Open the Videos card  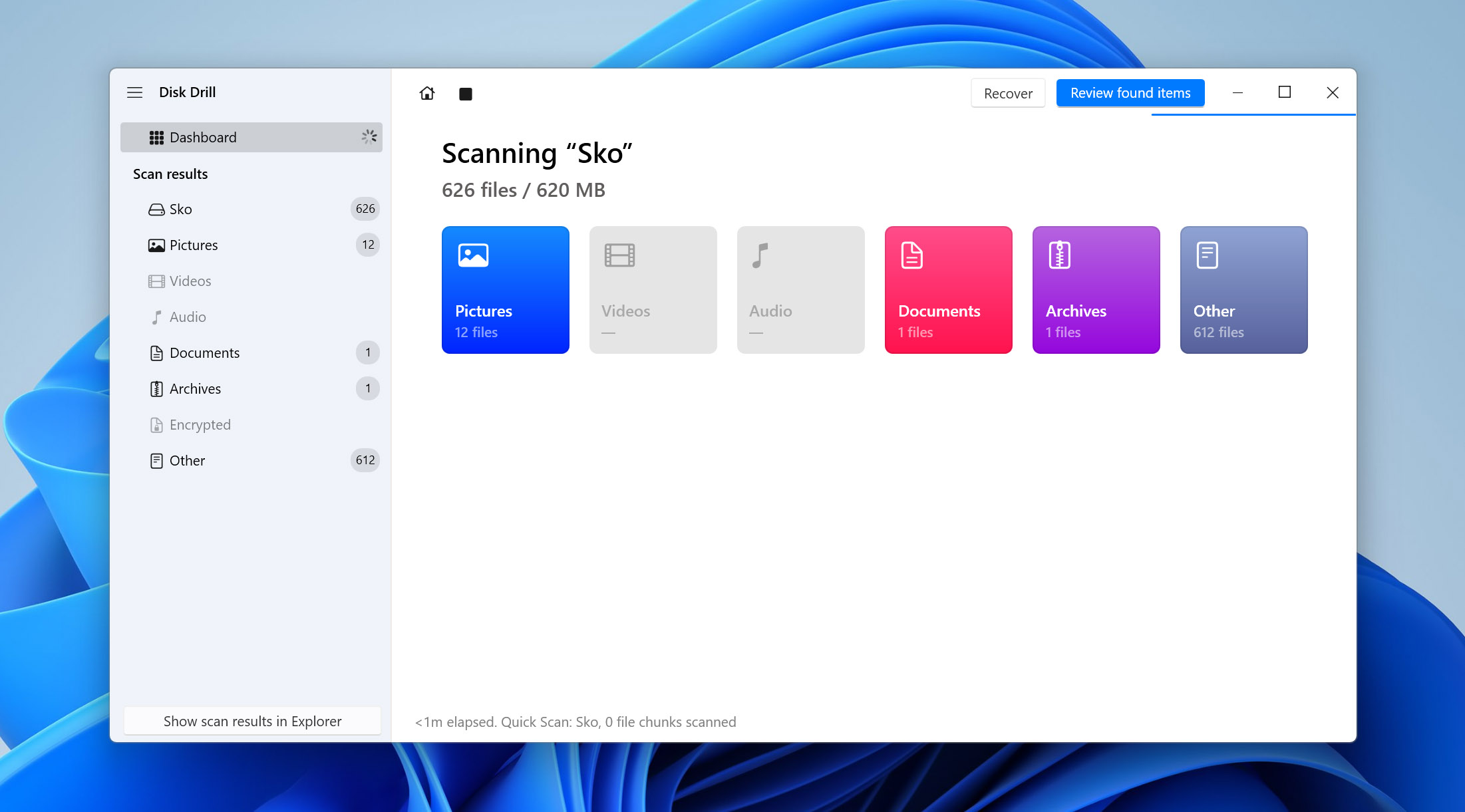(653, 290)
